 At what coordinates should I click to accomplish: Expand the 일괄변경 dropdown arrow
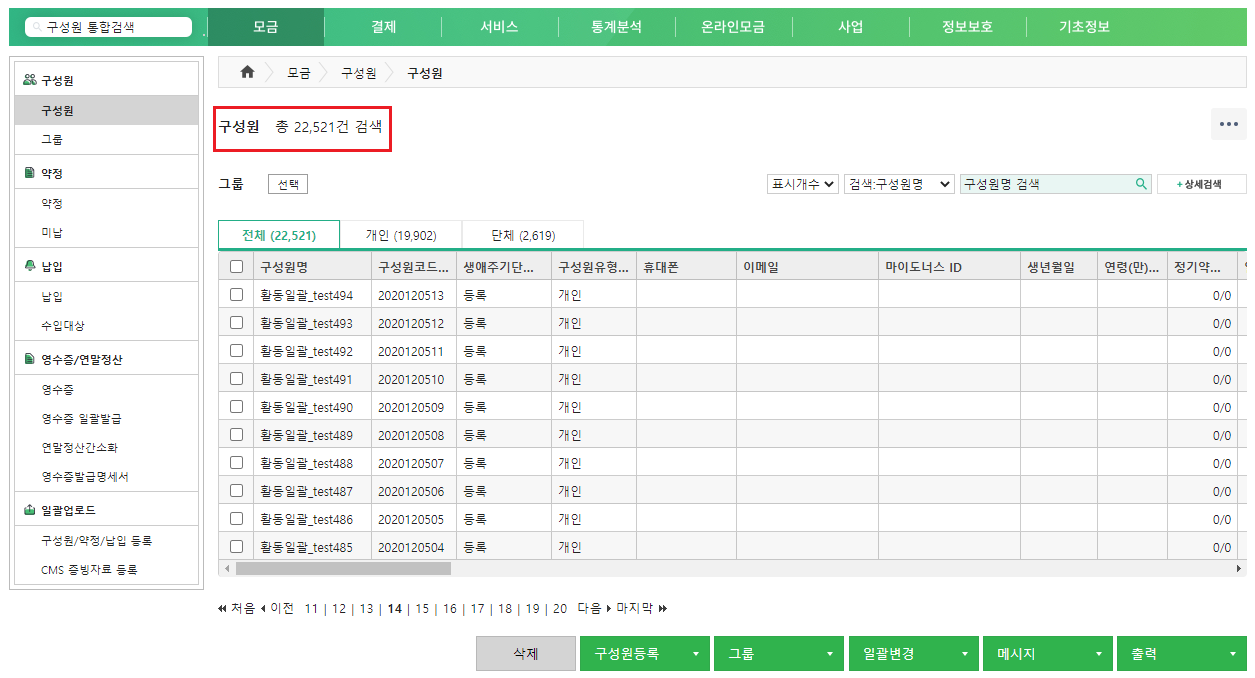964,654
